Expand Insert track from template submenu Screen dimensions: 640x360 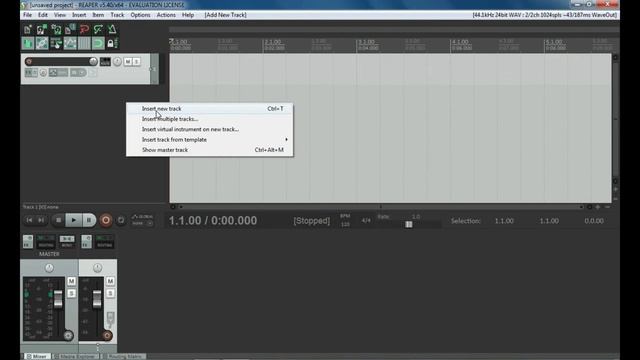click(x=209, y=140)
